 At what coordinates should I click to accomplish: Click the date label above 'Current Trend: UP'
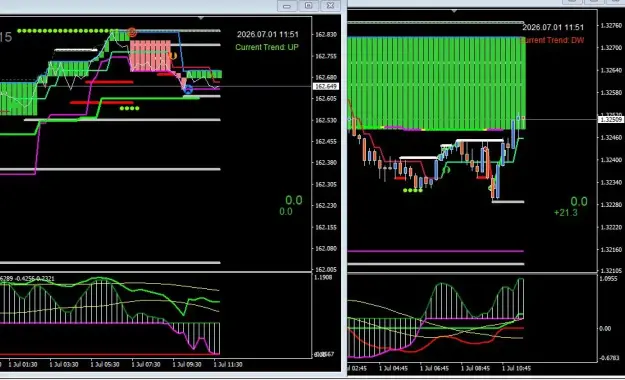click(267, 35)
